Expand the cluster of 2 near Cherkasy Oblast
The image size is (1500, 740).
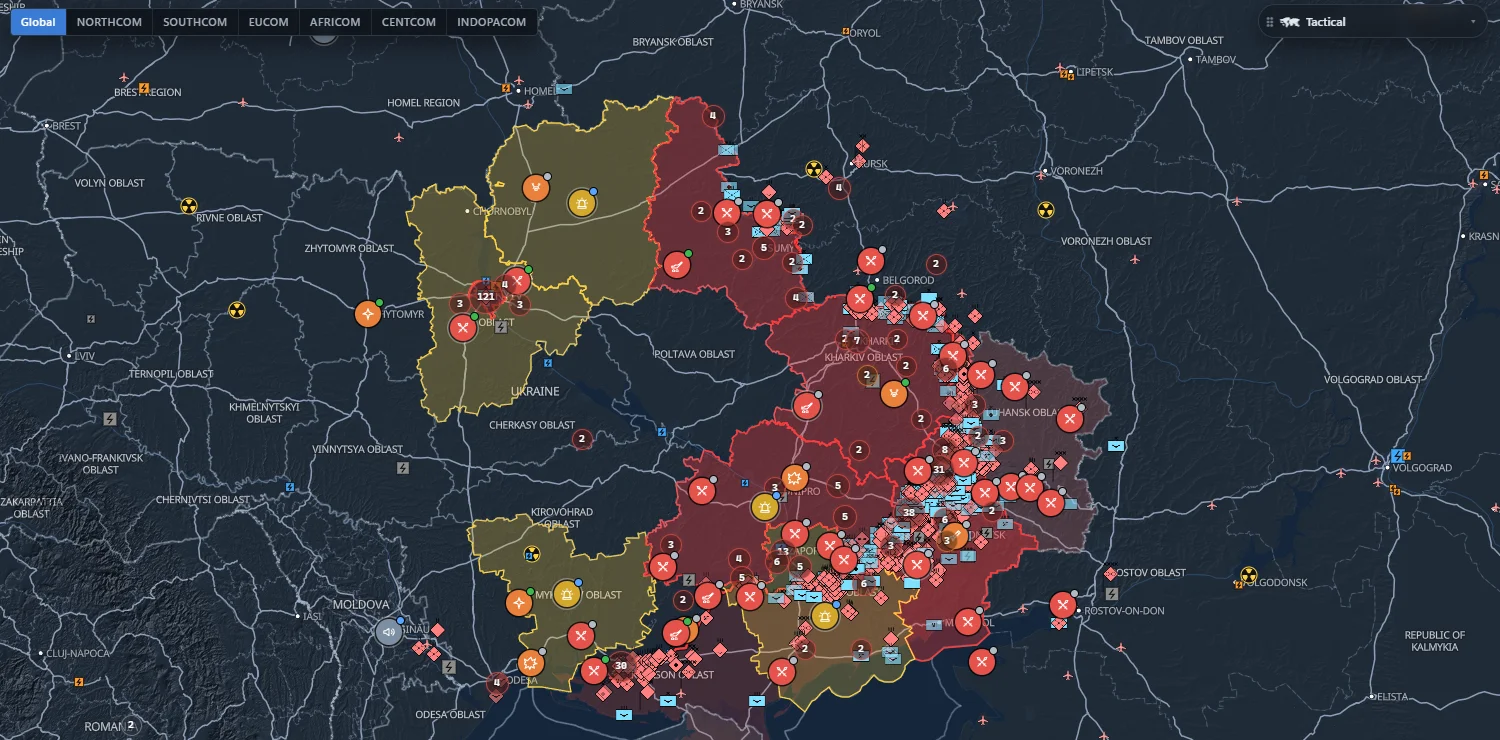coord(582,438)
